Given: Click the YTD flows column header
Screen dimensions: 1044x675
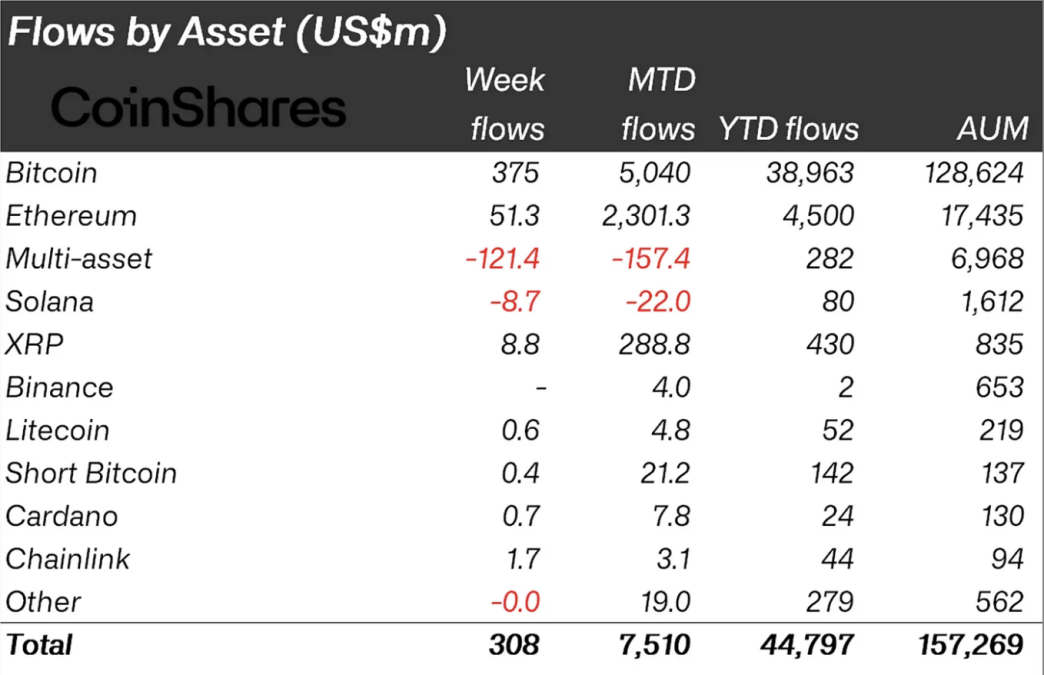Looking at the screenshot, I should (x=788, y=129).
